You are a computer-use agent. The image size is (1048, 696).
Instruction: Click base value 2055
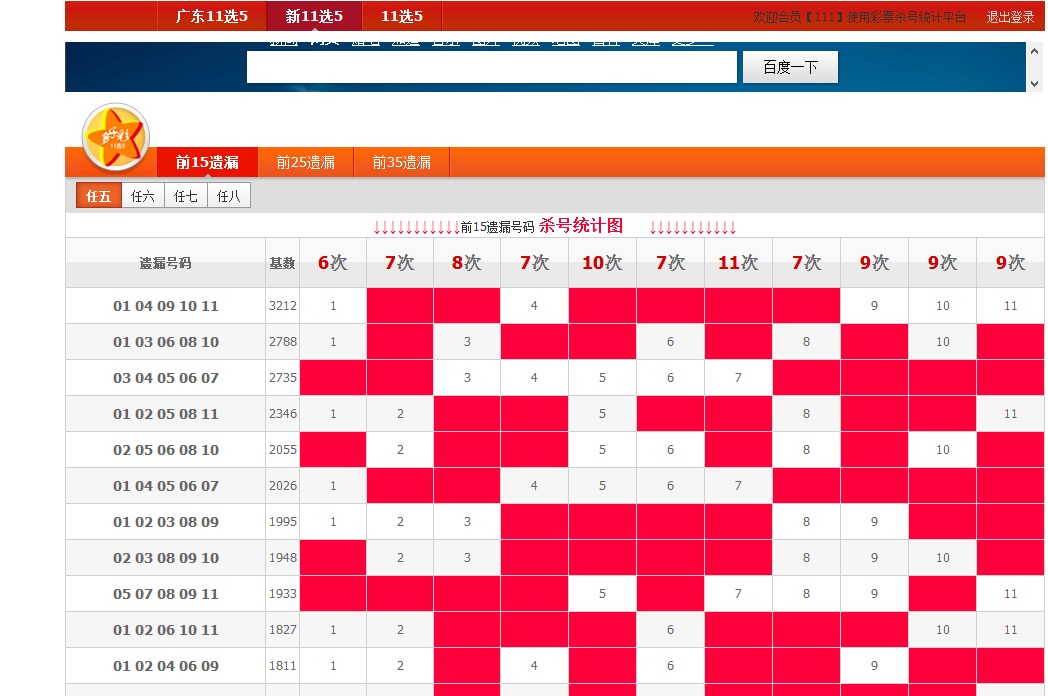click(283, 450)
